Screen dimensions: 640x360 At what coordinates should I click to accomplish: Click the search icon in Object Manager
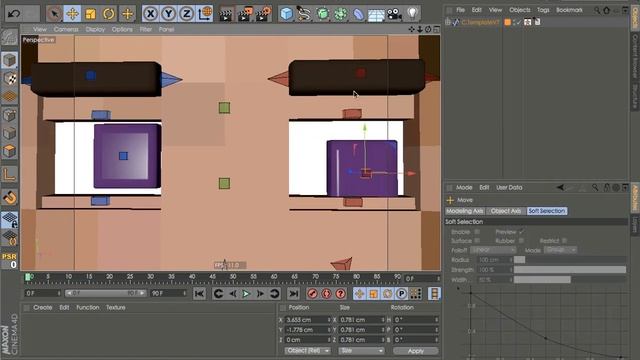597,10
